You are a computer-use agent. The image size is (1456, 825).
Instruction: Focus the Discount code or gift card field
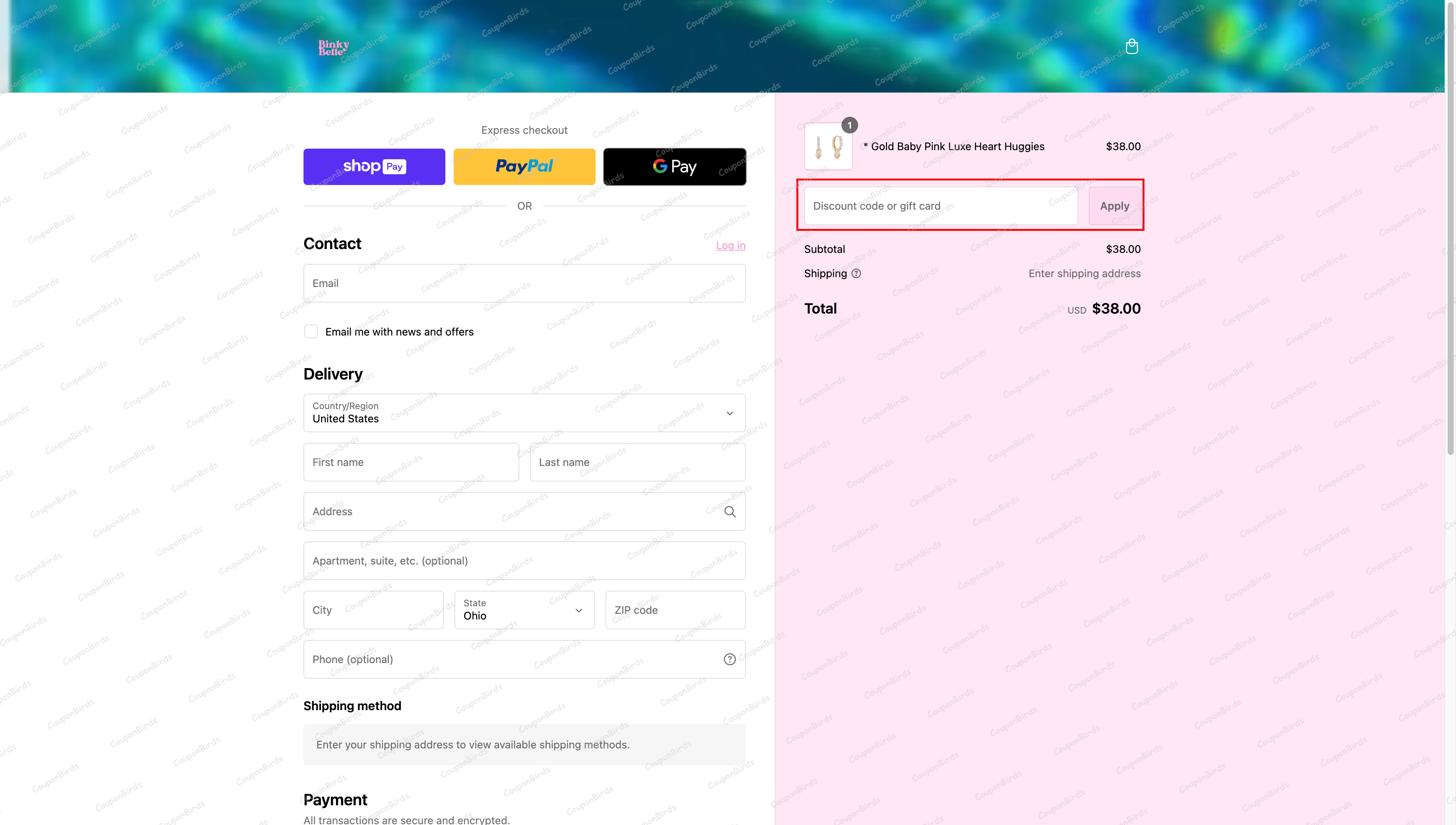pyautogui.click(x=940, y=206)
